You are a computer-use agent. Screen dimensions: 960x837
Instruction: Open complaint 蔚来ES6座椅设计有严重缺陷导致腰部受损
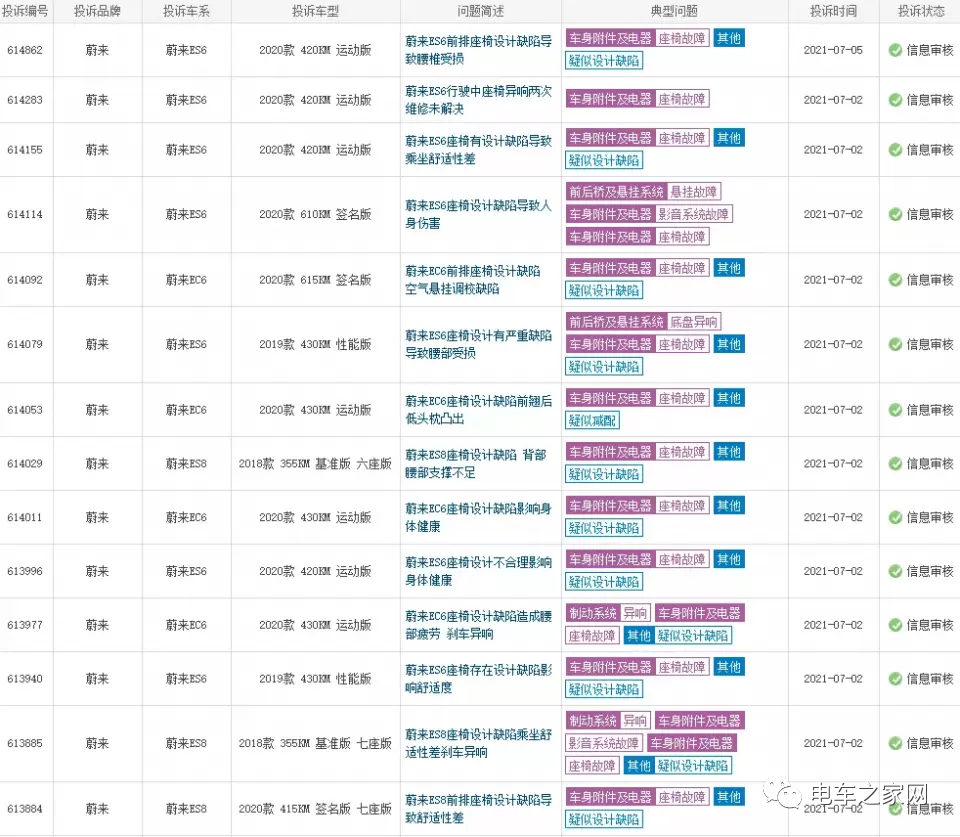tap(478, 344)
